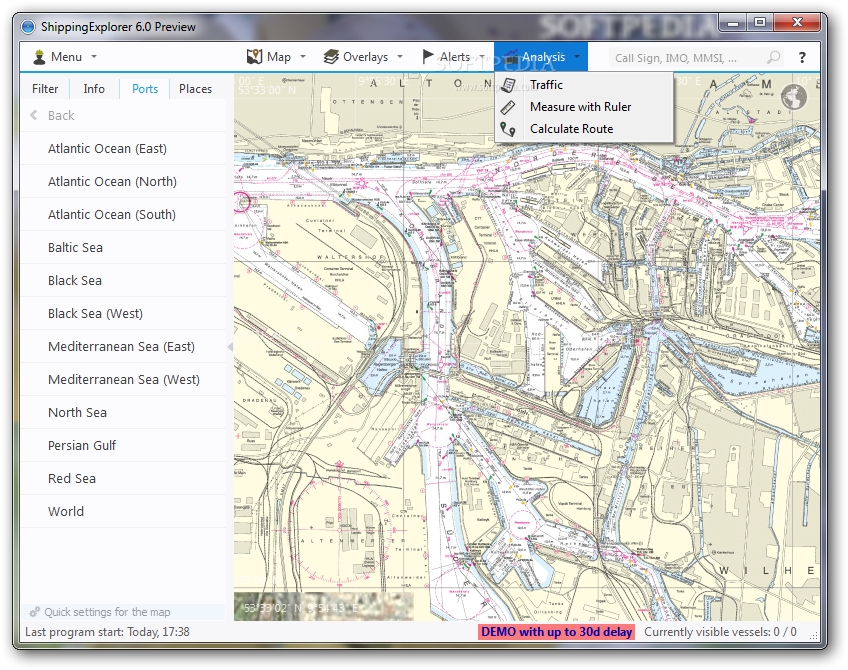Click the search magnifier icon
848x670 pixels.
[x=774, y=57]
